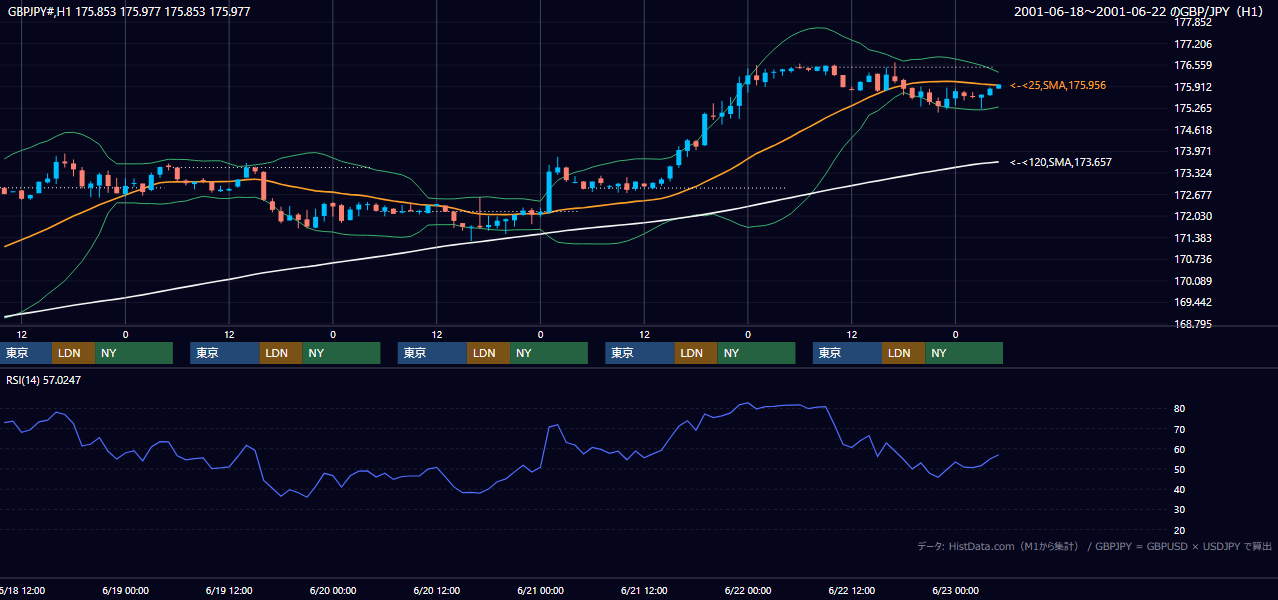Click price axis value 169.442
The width and height of the screenshot is (1278, 600).
(1192, 303)
